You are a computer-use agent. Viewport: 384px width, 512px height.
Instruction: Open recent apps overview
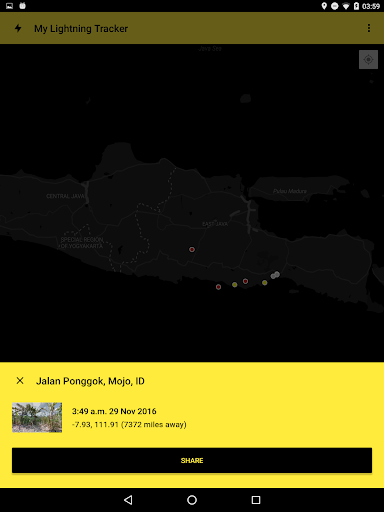point(256,500)
